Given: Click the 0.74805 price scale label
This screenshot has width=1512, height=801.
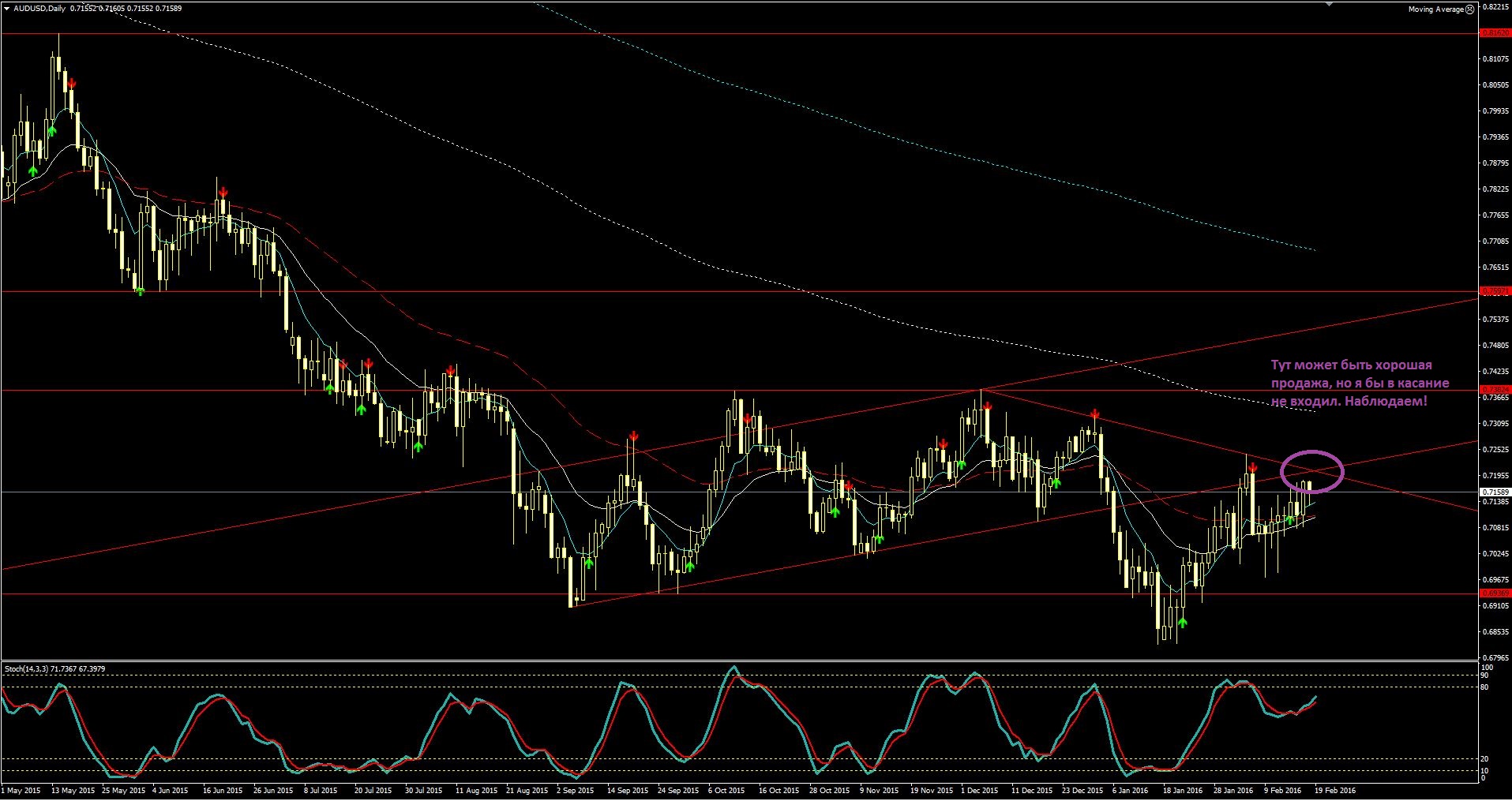Looking at the screenshot, I should (1496, 346).
